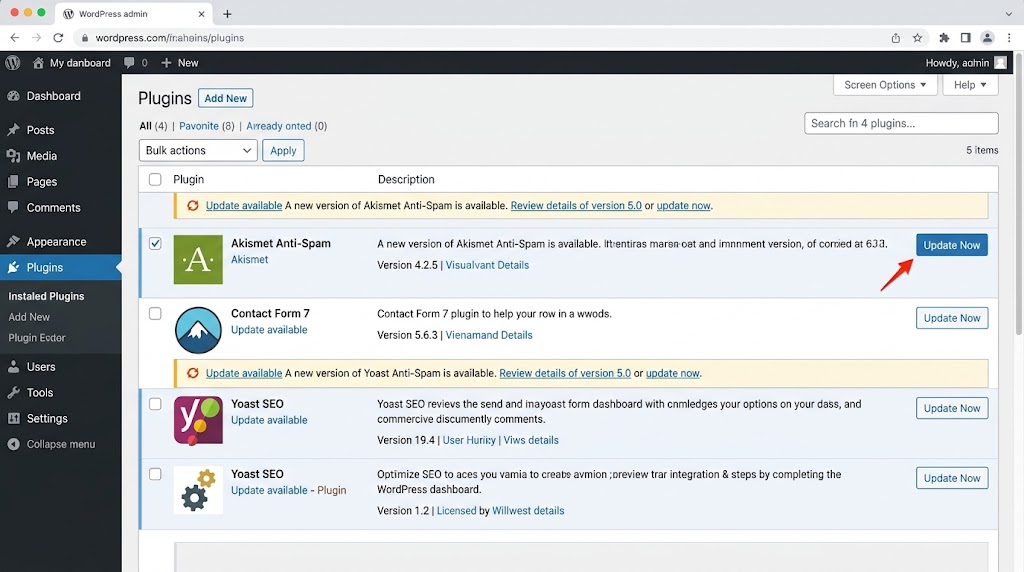
Task: Filter by Pavonite plugins
Action: coord(199,126)
